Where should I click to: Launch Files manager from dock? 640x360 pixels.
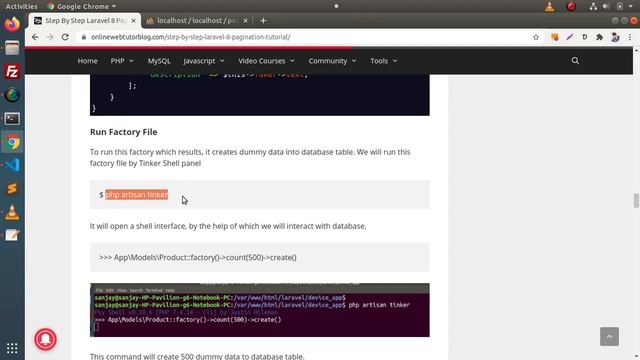[12, 48]
